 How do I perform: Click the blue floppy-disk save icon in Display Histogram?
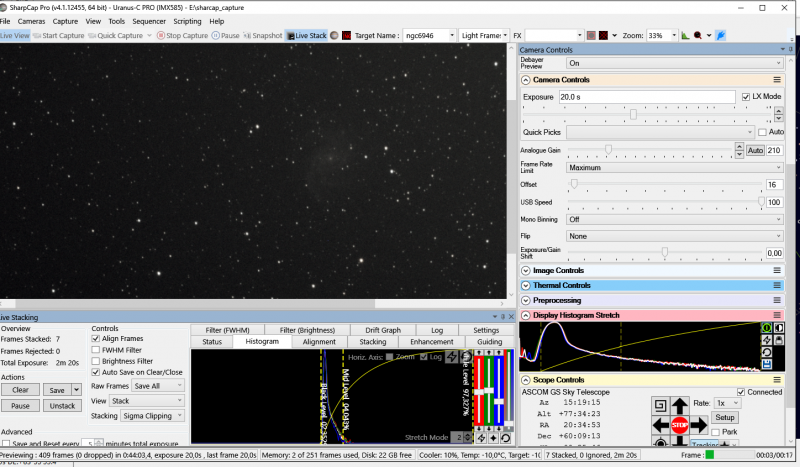pyautogui.click(x=766, y=364)
